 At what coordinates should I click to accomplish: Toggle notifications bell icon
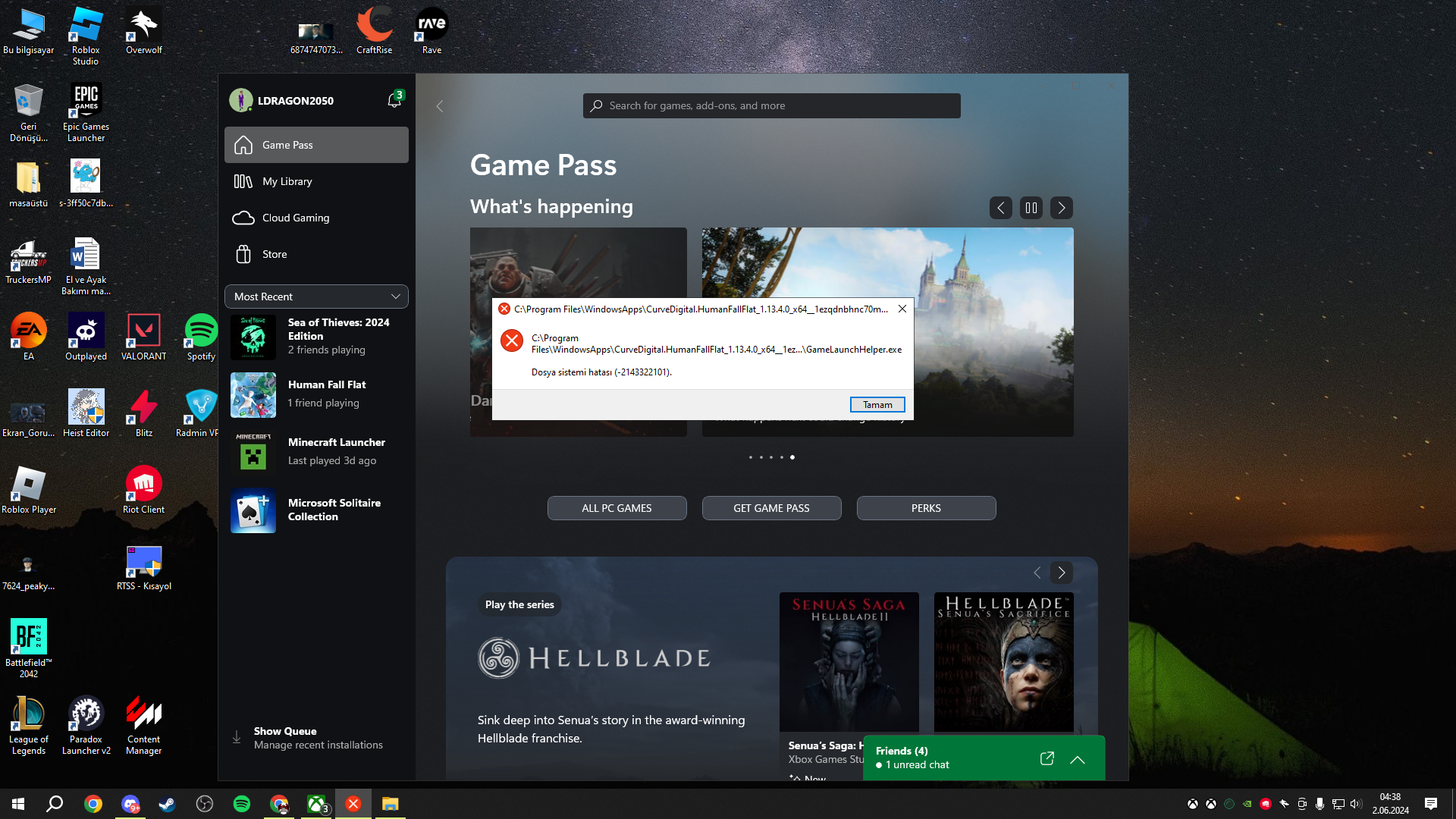point(394,100)
